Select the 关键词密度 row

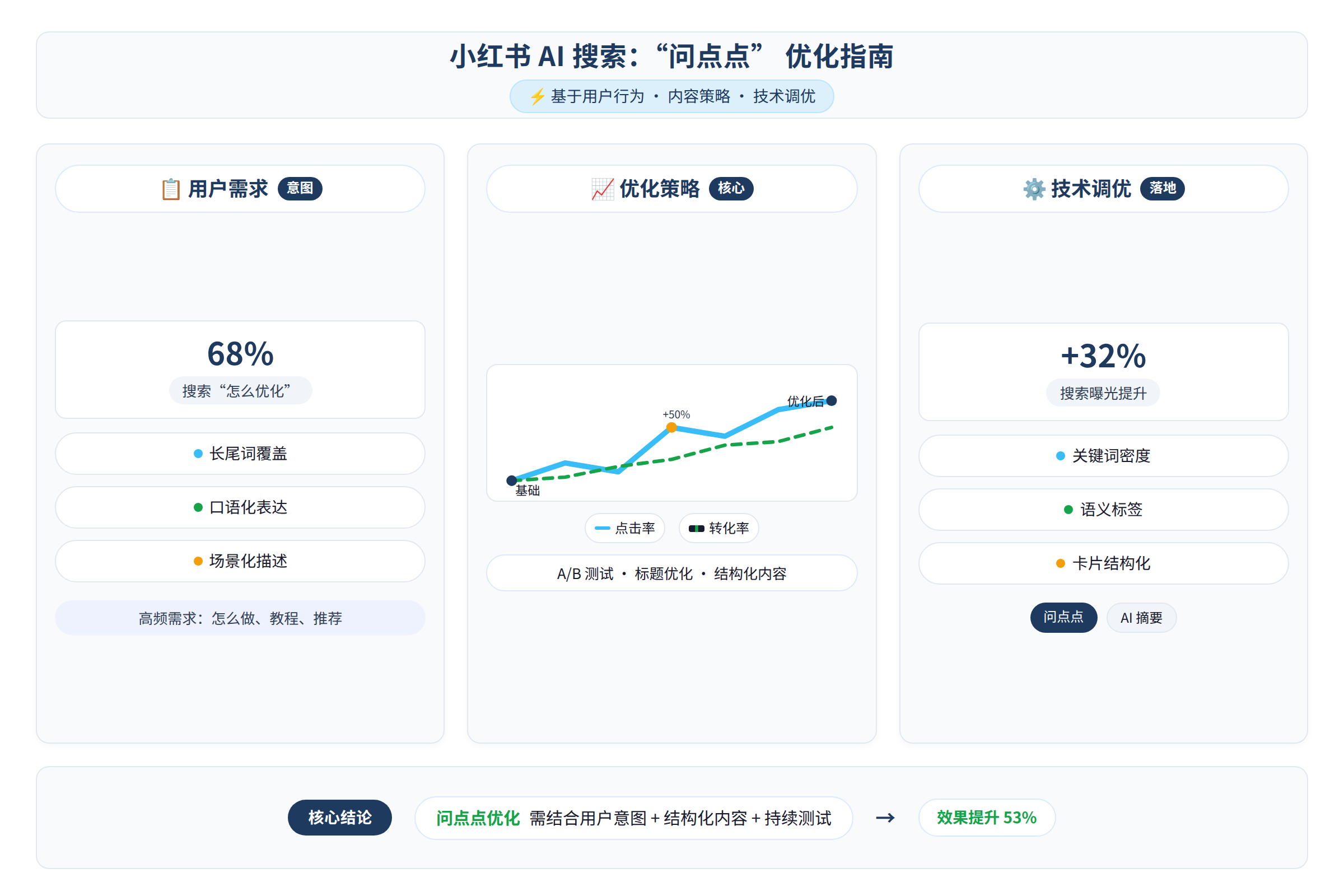(x=1103, y=456)
